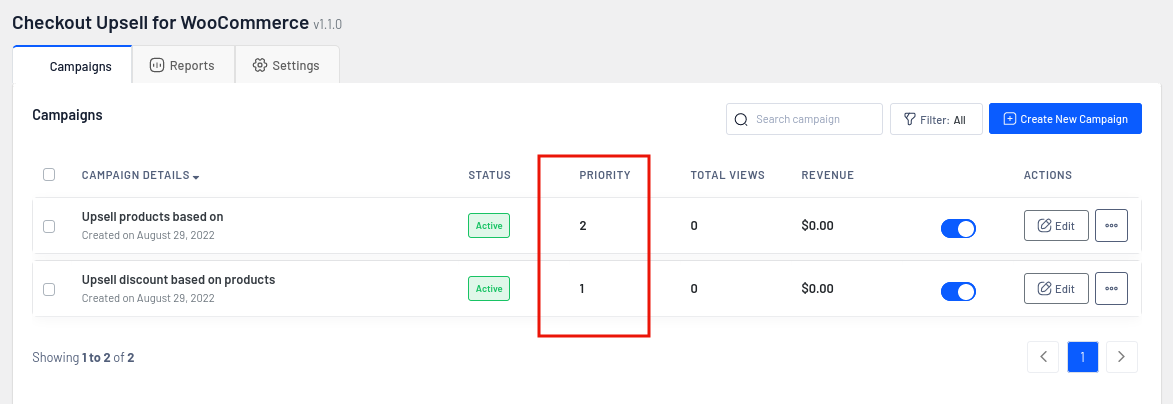Go to next page arrow
The height and width of the screenshot is (404, 1173).
tap(1121, 357)
